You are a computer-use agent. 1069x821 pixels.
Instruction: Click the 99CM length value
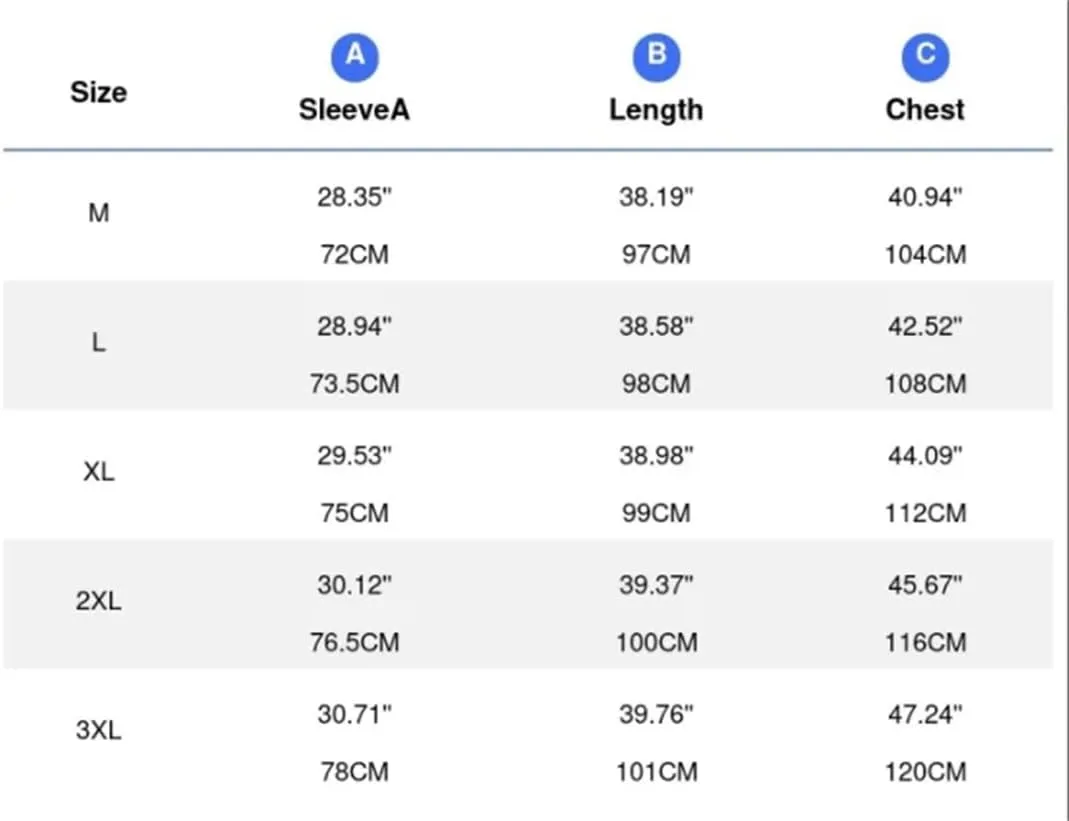click(x=656, y=513)
